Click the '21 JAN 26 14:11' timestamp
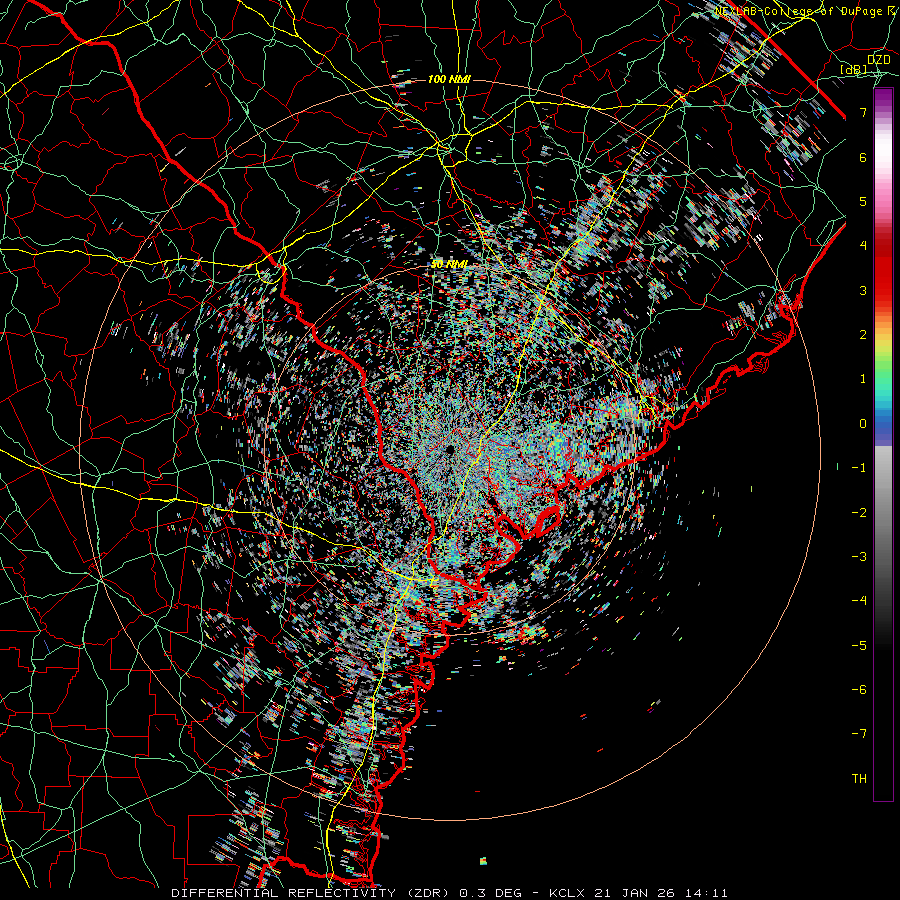900x900 pixels. (x=659, y=893)
